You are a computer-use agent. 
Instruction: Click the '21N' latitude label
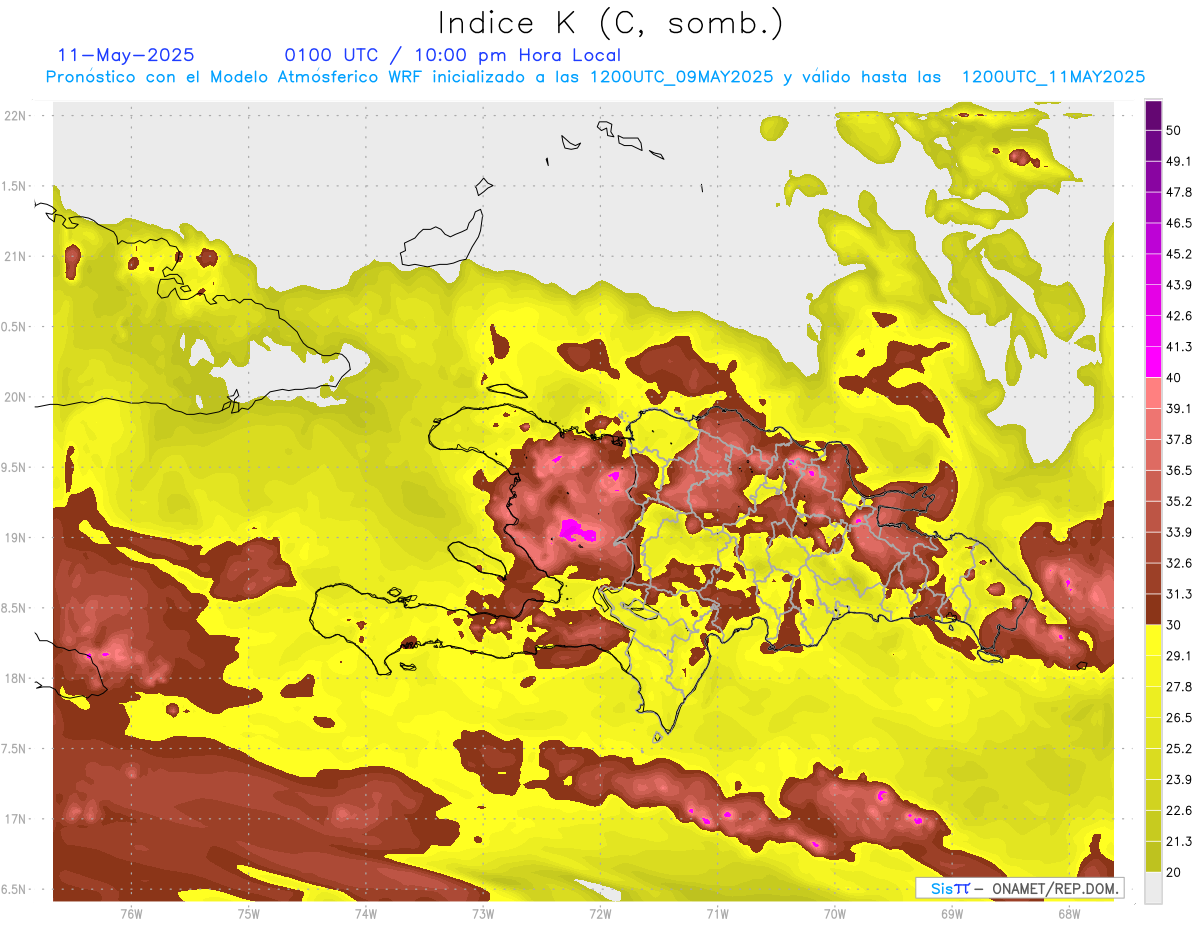pos(16,256)
